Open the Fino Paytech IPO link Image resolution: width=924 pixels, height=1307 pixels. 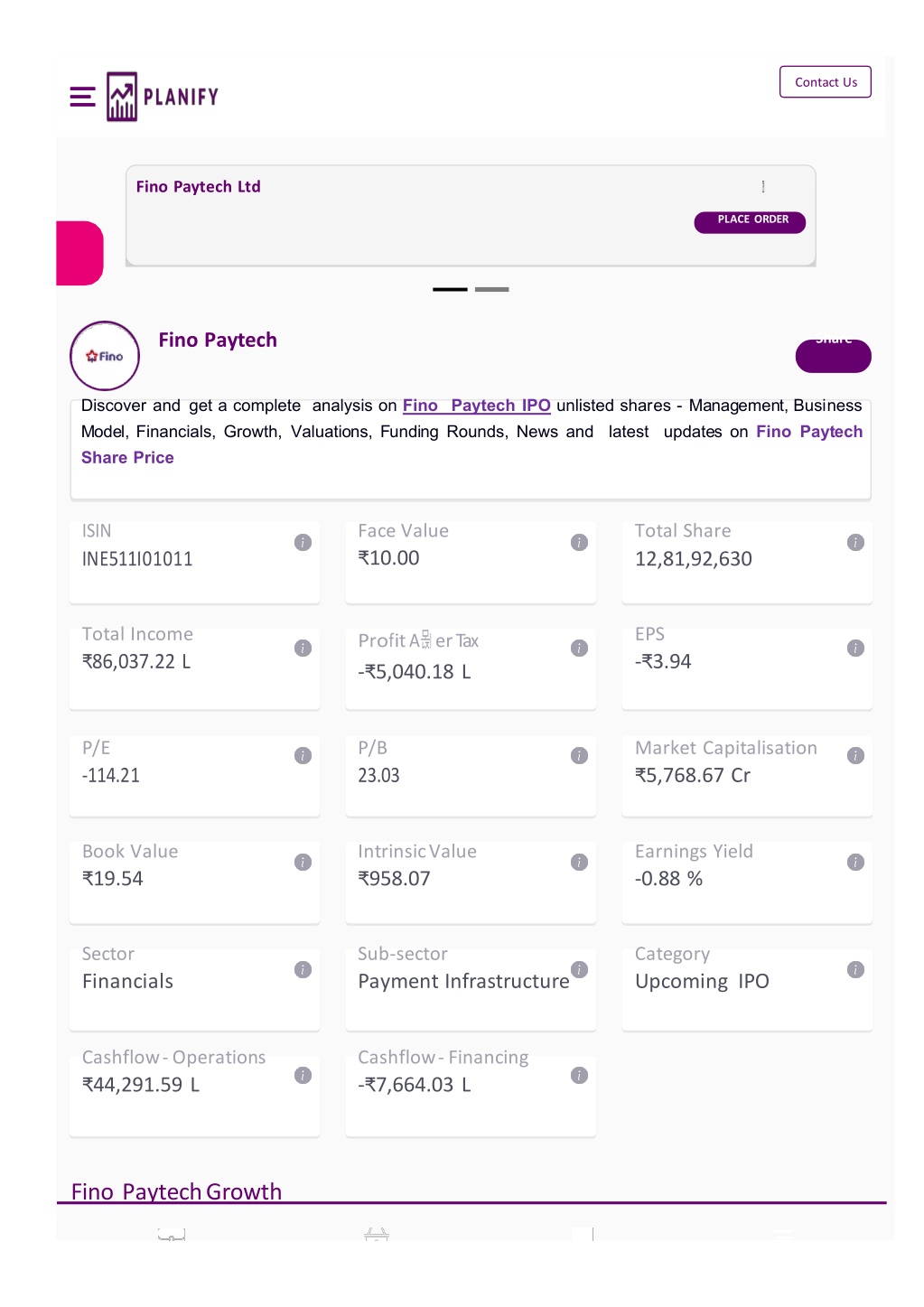pyautogui.click(x=476, y=406)
